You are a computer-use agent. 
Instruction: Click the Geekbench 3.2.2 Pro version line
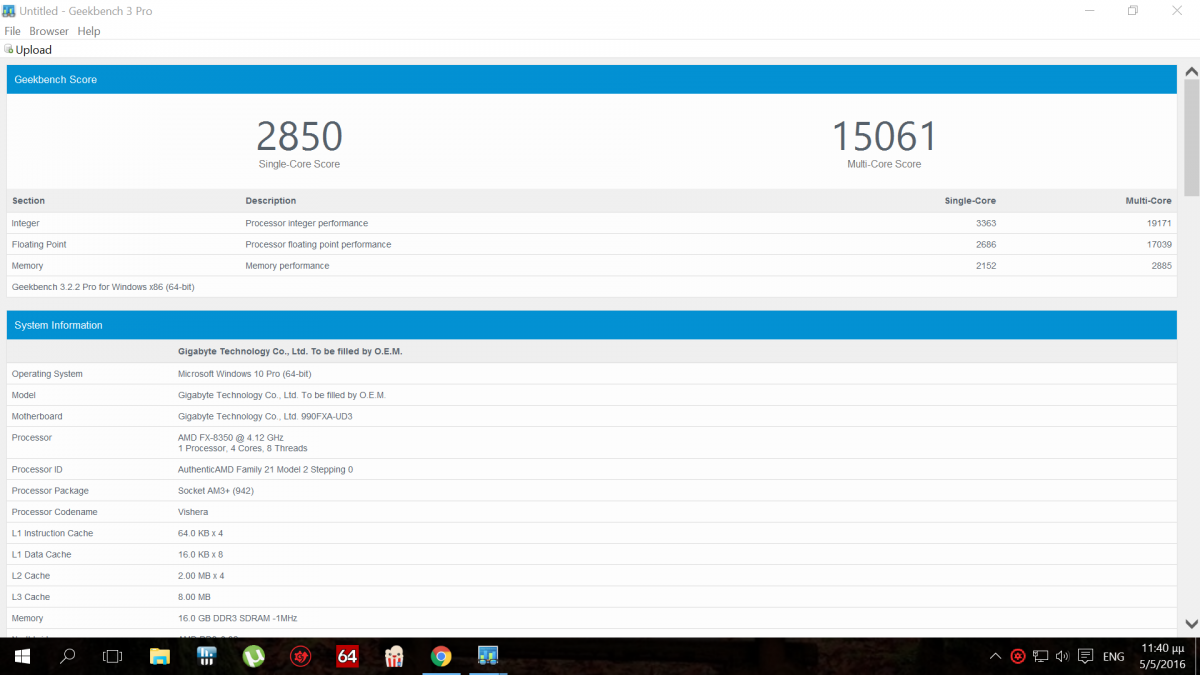click(103, 287)
